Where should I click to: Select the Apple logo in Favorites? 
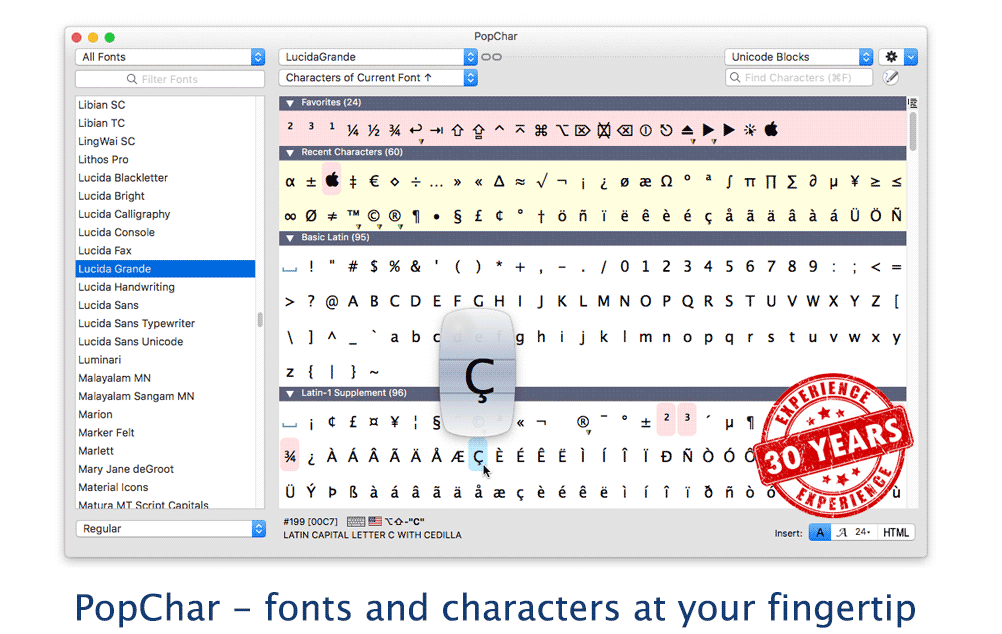pyautogui.click(x=771, y=130)
